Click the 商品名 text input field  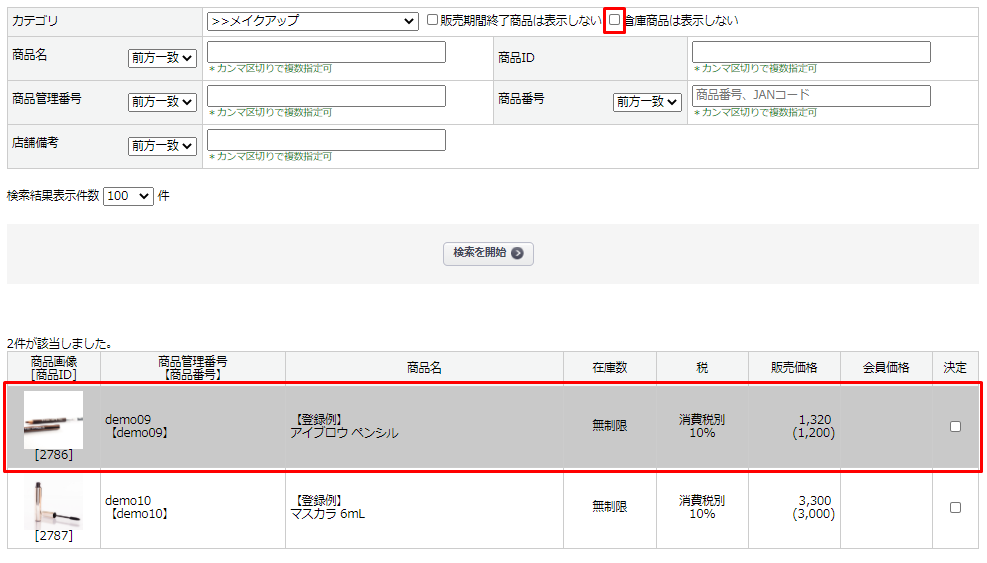(x=326, y=52)
